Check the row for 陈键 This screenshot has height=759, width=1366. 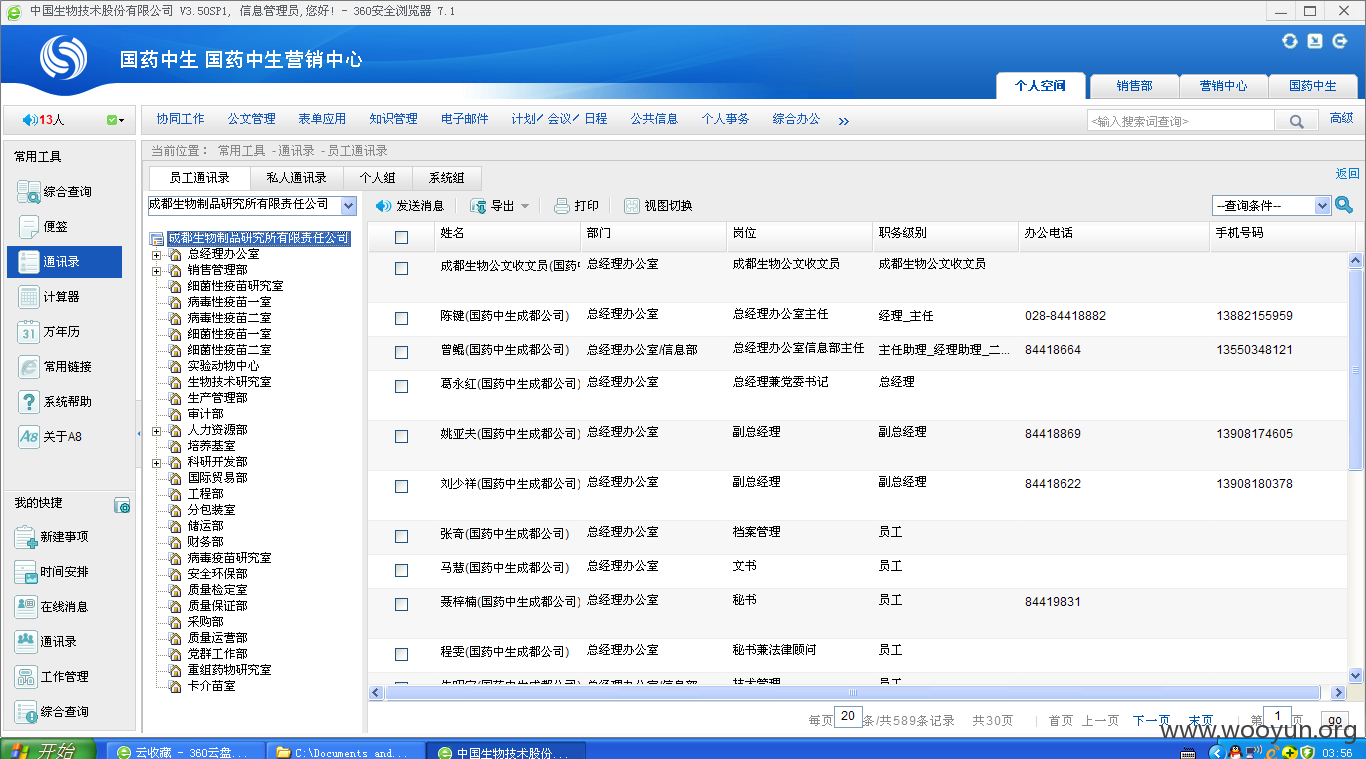(402, 318)
